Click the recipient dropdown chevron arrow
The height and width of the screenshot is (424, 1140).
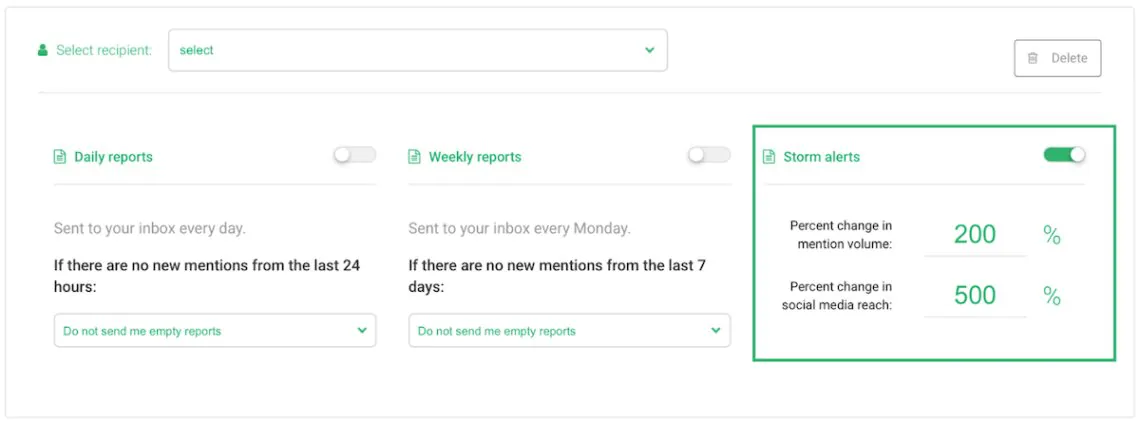tap(649, 50)
